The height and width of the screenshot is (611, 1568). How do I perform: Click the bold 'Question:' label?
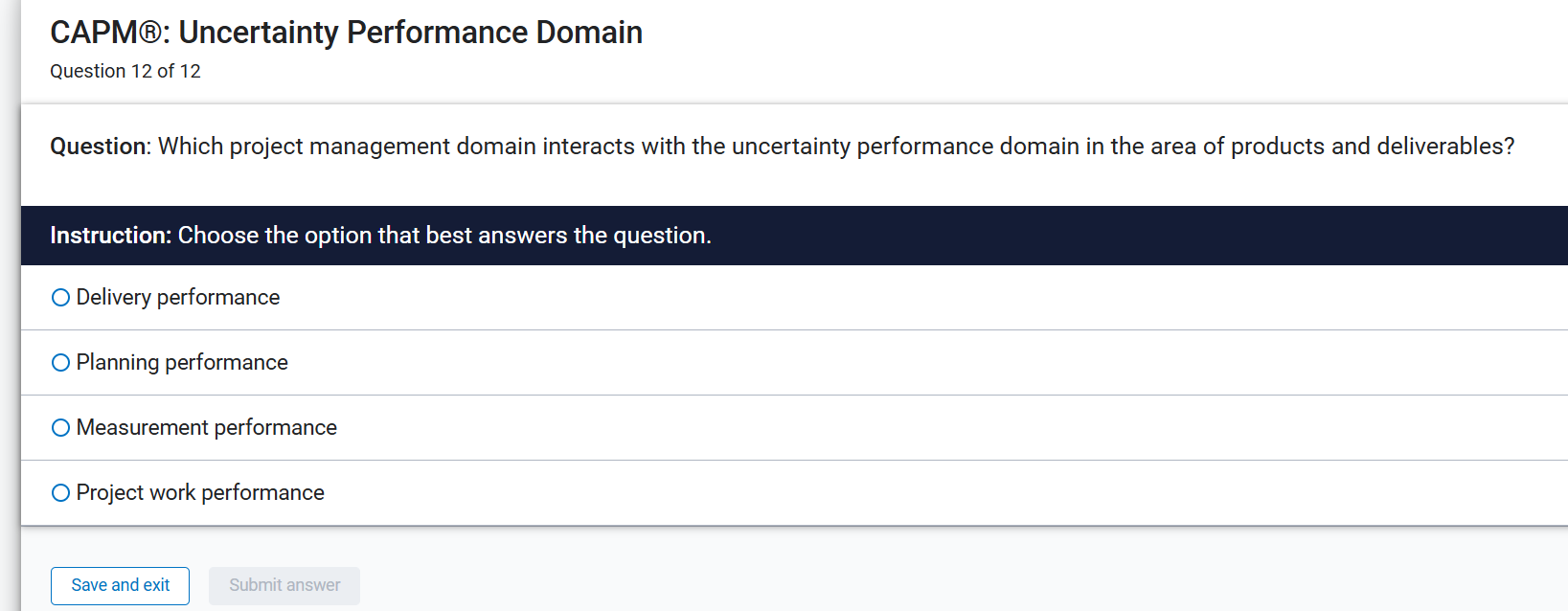[x=100, y=147]
